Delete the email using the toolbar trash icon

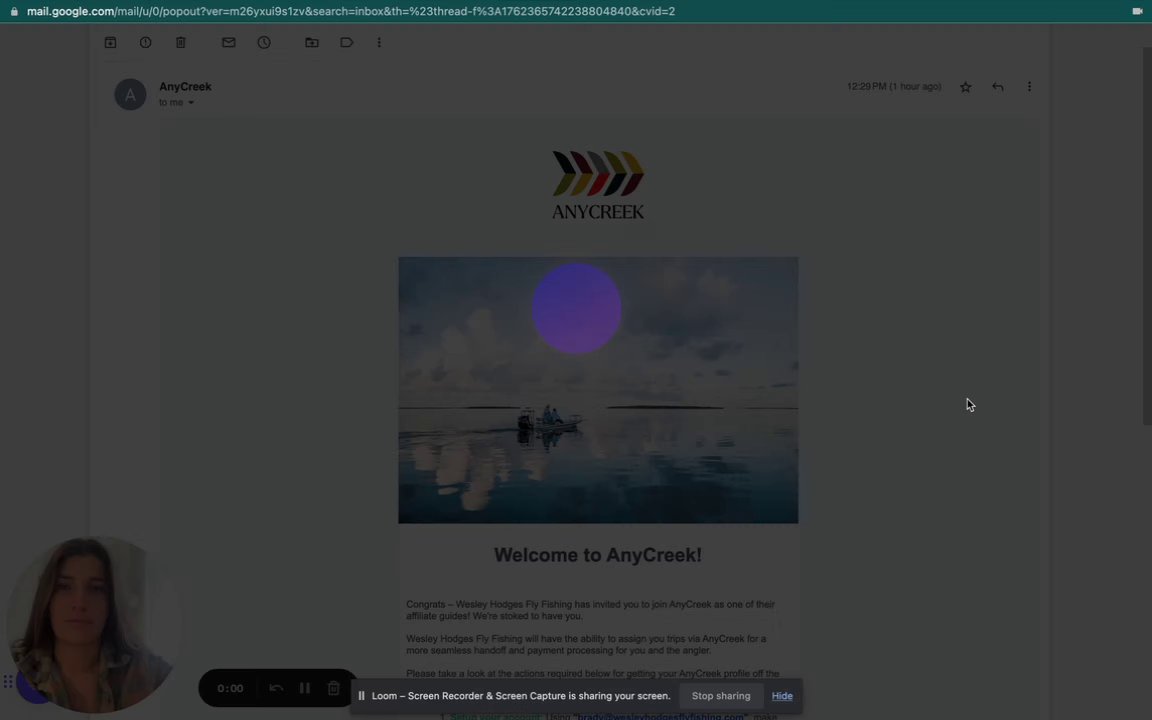tap(181, 43)
